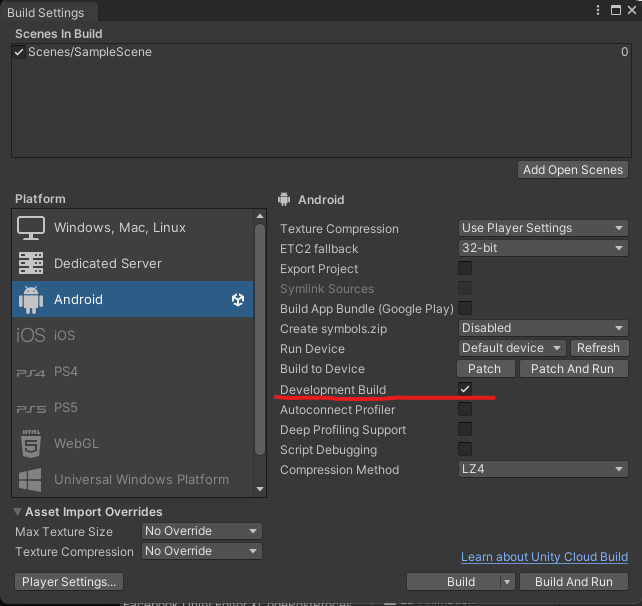Click the Development Build label

click(x=333, y=390)
